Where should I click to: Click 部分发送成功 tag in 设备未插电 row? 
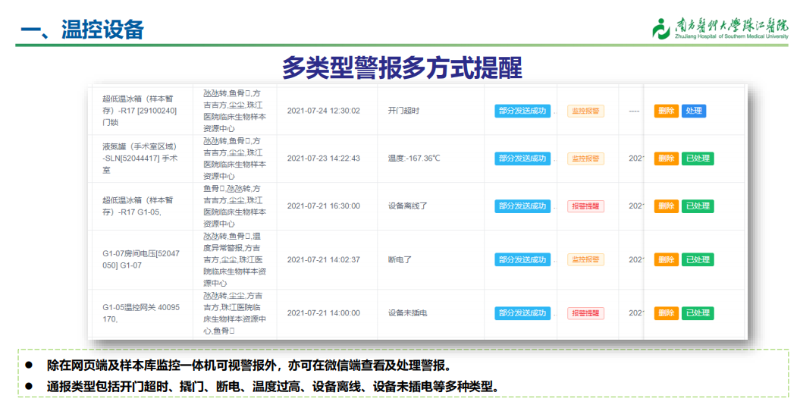522,313
